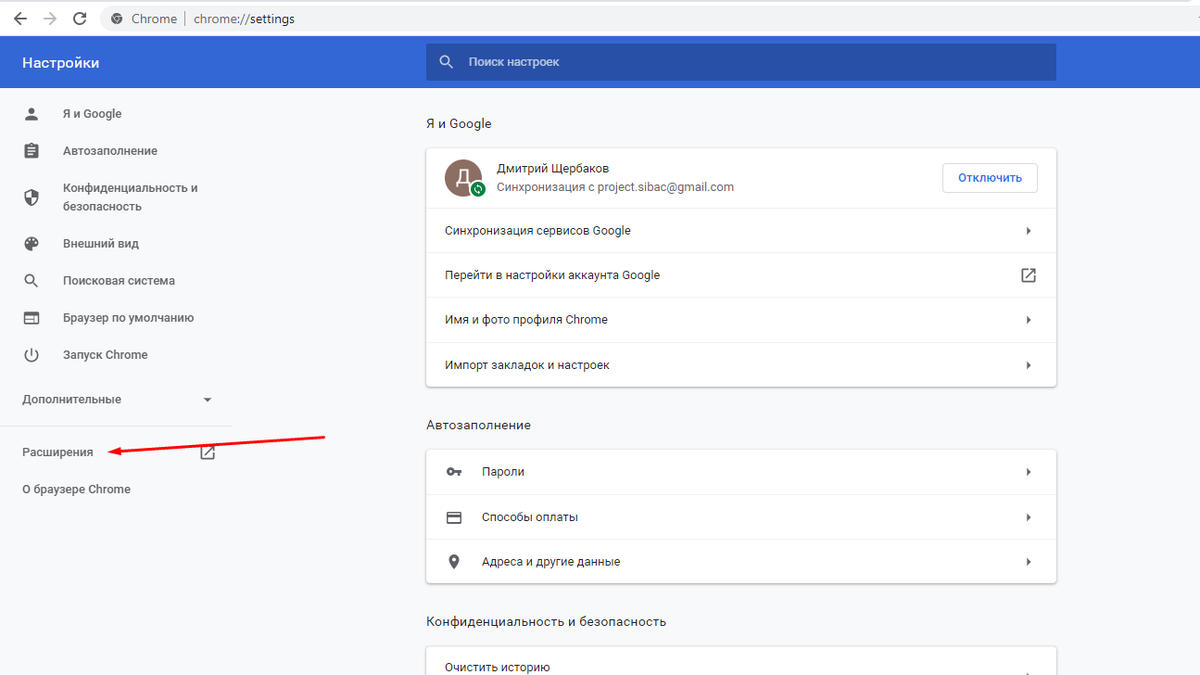The width and height of the screenshot is (1200, 675).
Task: Click the external link icon next to Расширения
Action: pyautogui.click(x=207, y=452)
